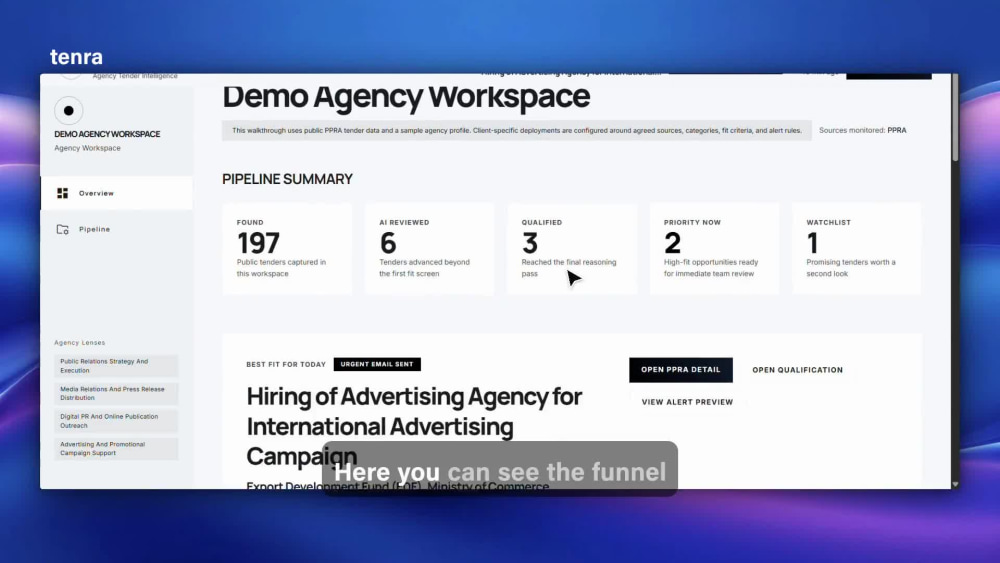The height and width of the screenshot is (563, 1000).
Task: Click Media Relations And Press Release Distribution lens
Action: [x=116, y=393]
